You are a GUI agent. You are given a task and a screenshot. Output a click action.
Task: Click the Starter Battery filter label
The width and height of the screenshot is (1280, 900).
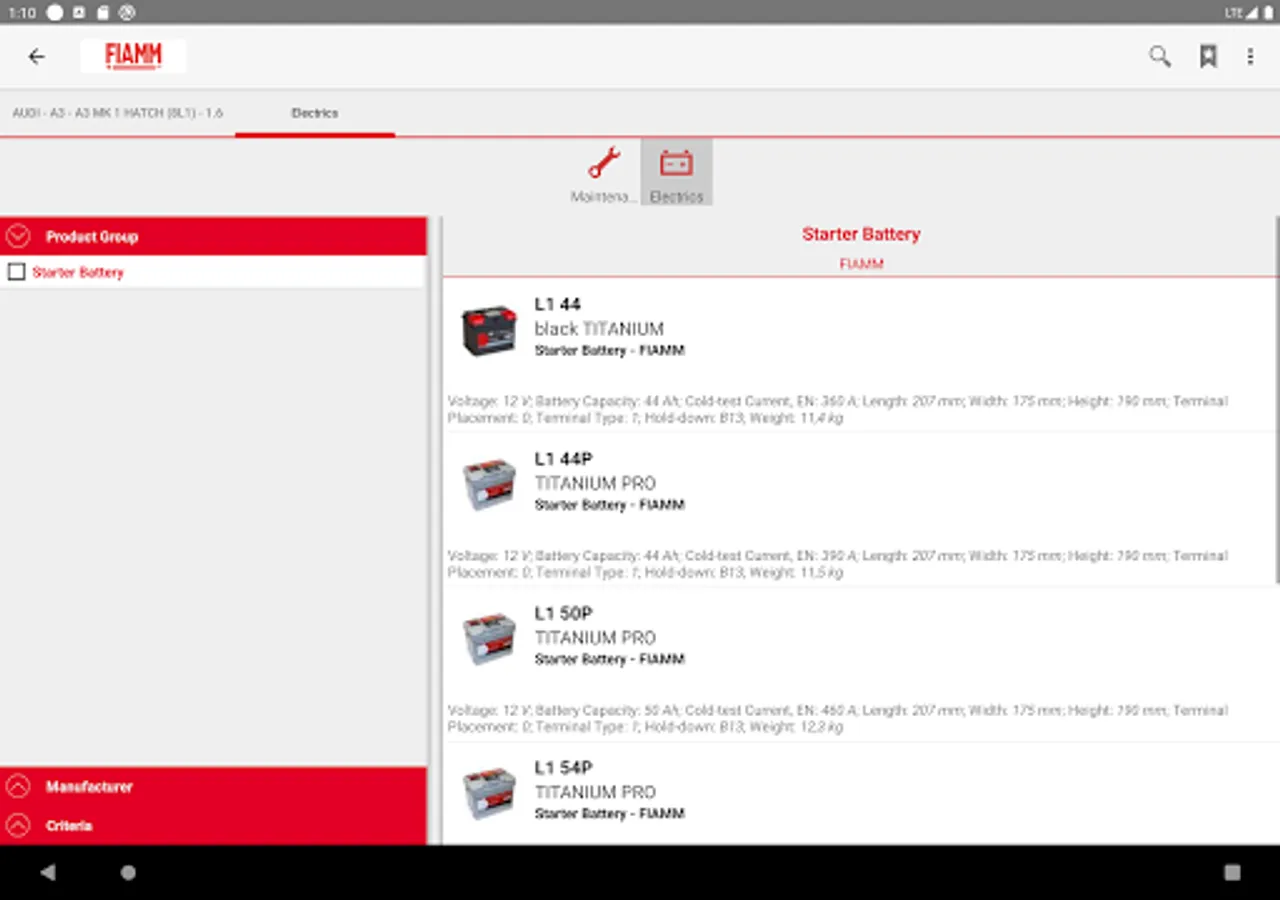point(78,272)
